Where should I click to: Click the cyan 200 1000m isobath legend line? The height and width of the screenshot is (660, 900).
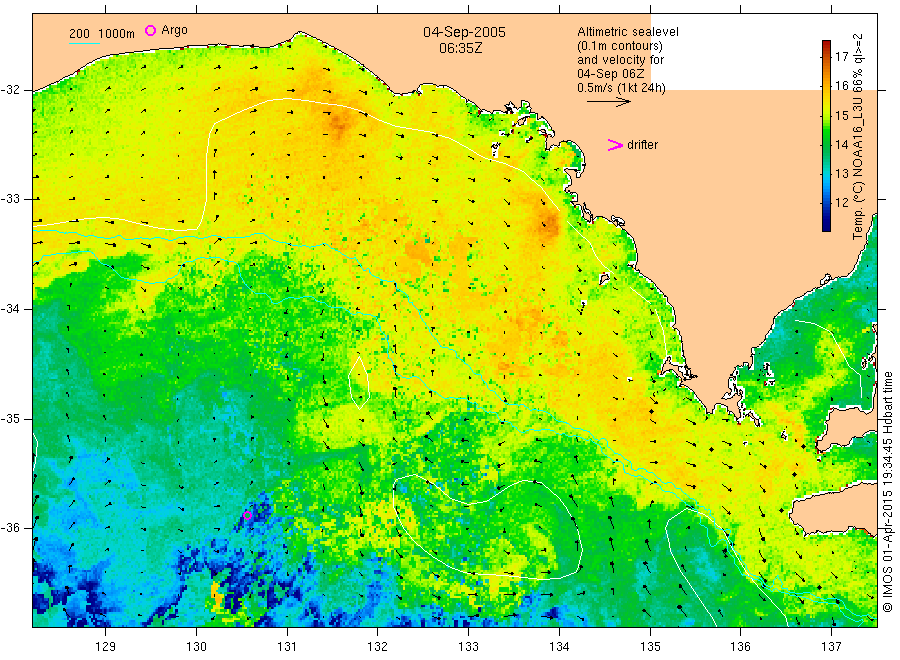(x=84, y=43)
